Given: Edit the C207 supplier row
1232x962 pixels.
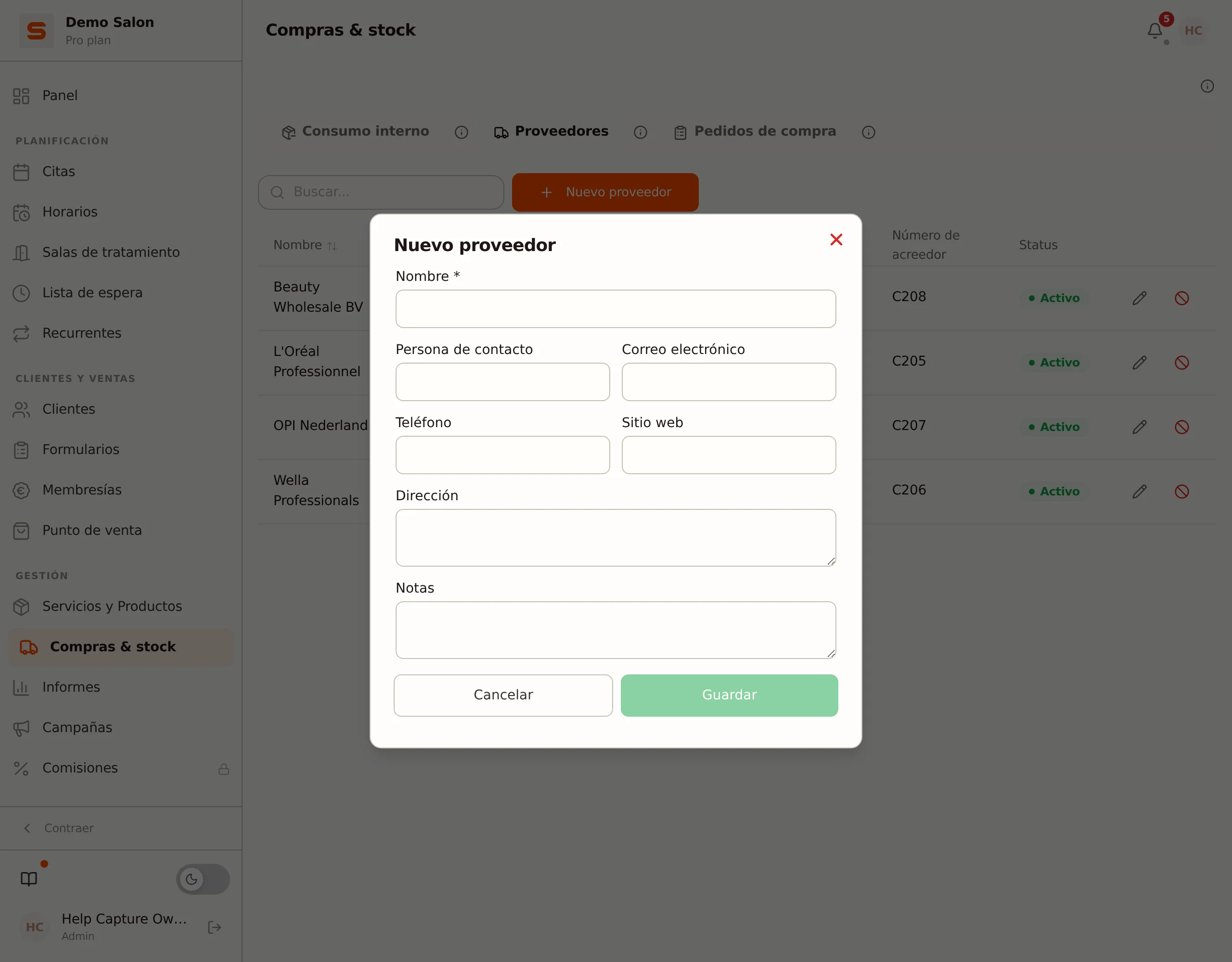Looking at the screenshot, I should (x=1140, y=427).
